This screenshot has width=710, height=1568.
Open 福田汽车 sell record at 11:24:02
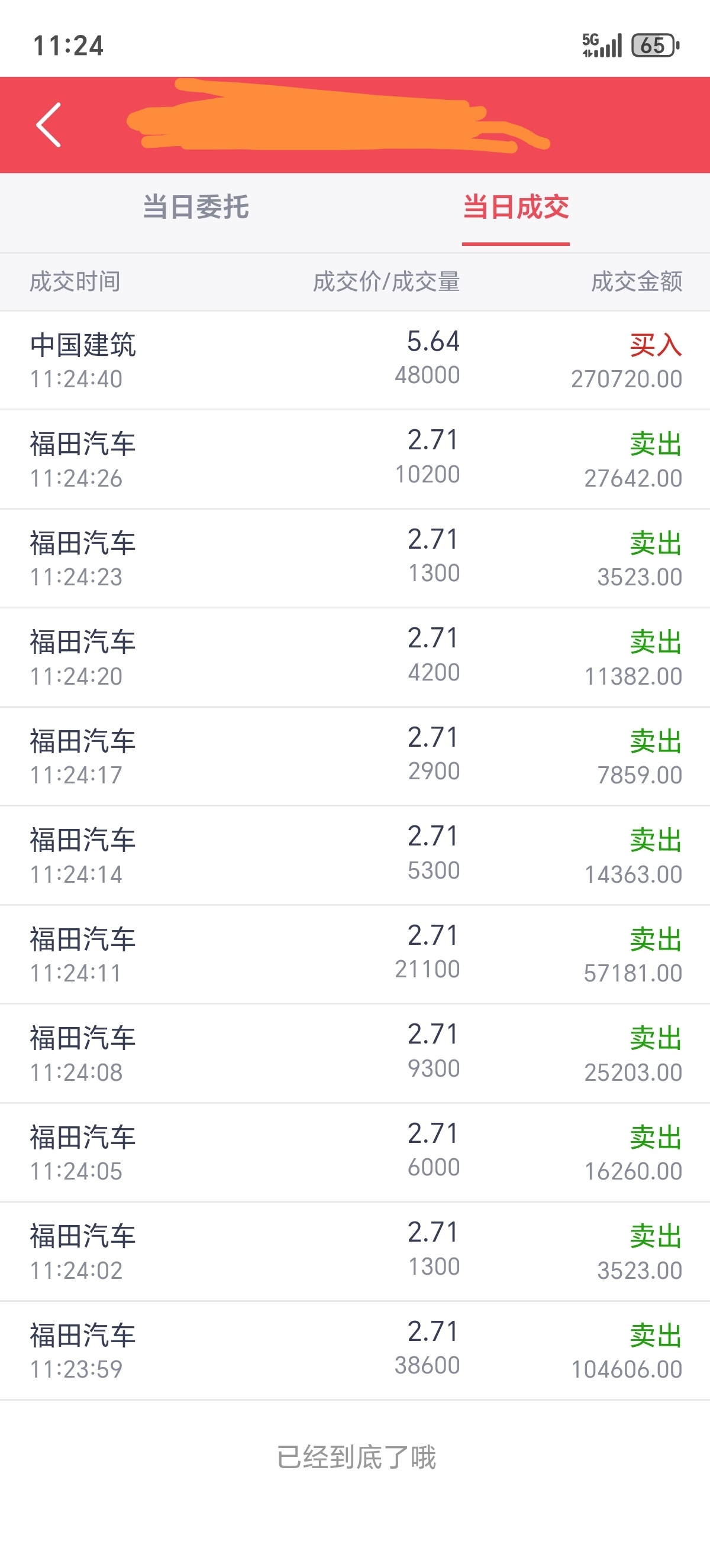coord(355,1252)
